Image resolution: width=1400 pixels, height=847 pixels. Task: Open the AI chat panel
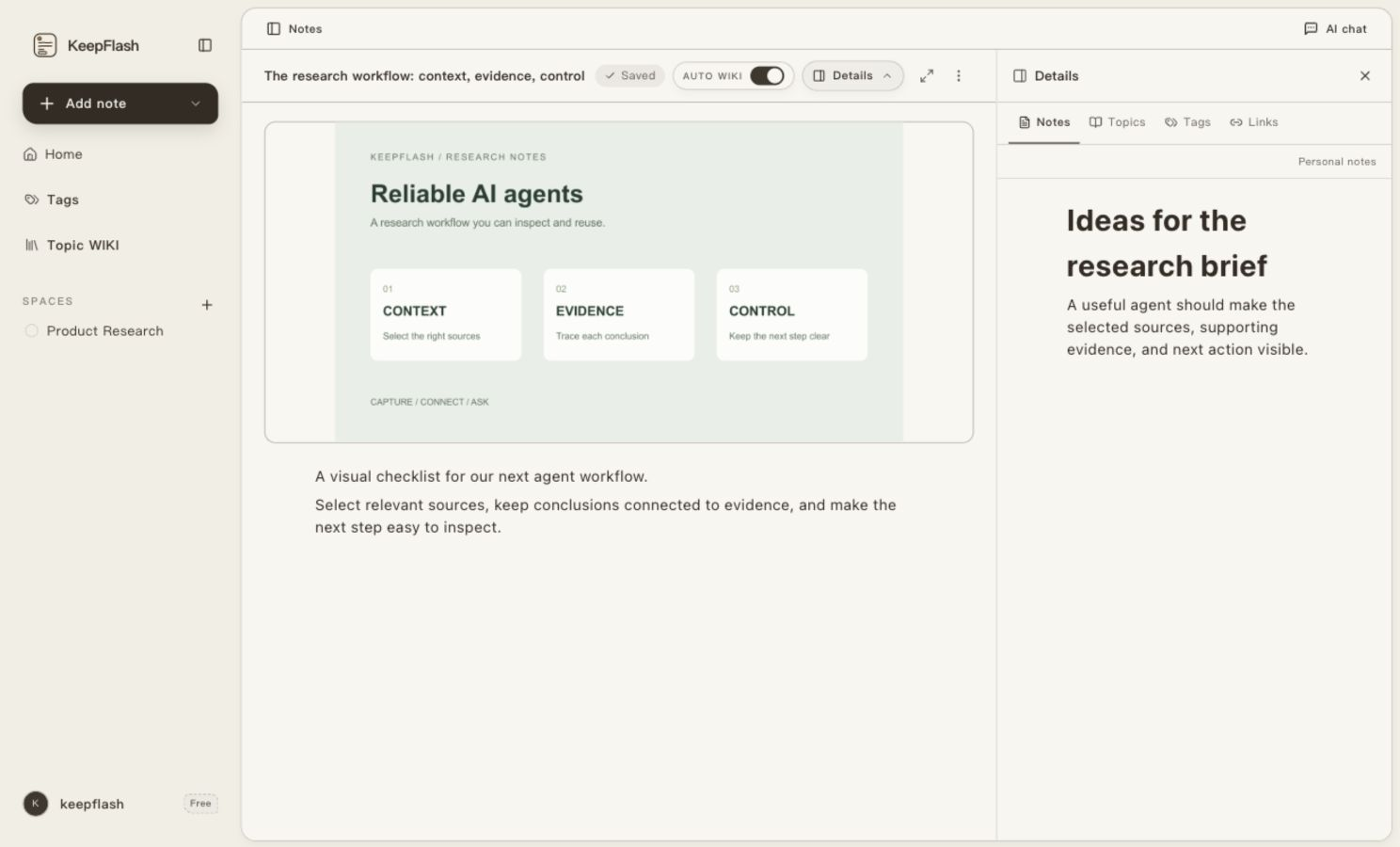[1335, 29]
